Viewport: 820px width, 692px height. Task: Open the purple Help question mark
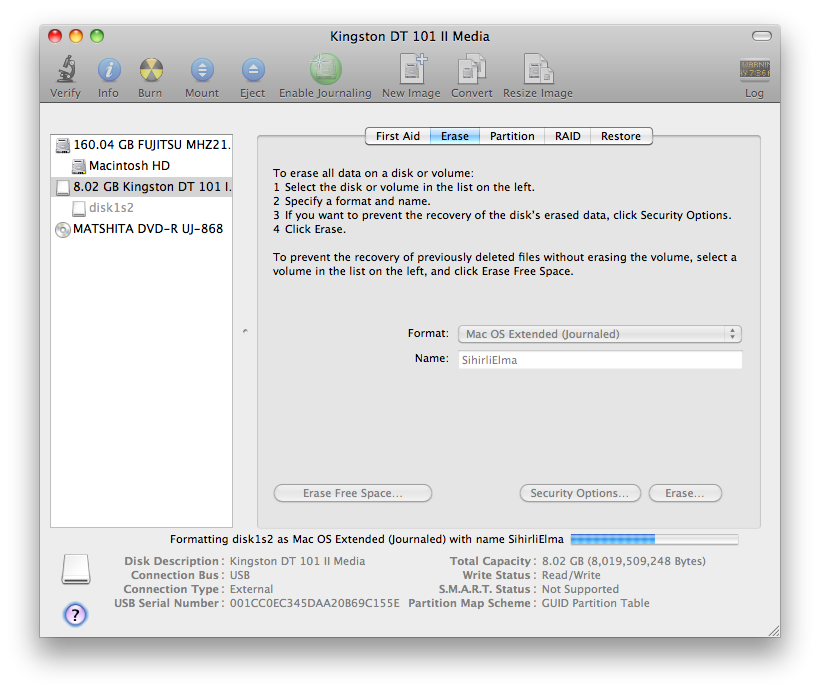pos(75,614)
